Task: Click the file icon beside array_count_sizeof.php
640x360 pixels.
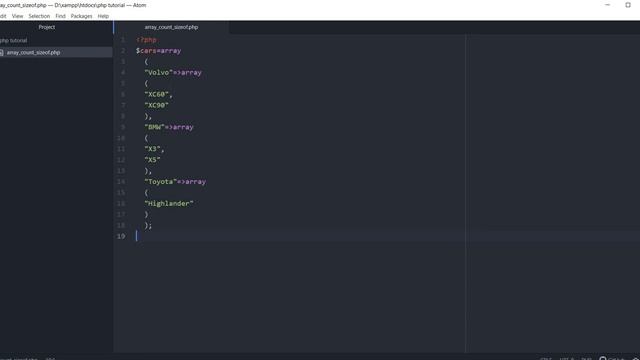Action: pos(2,53)
